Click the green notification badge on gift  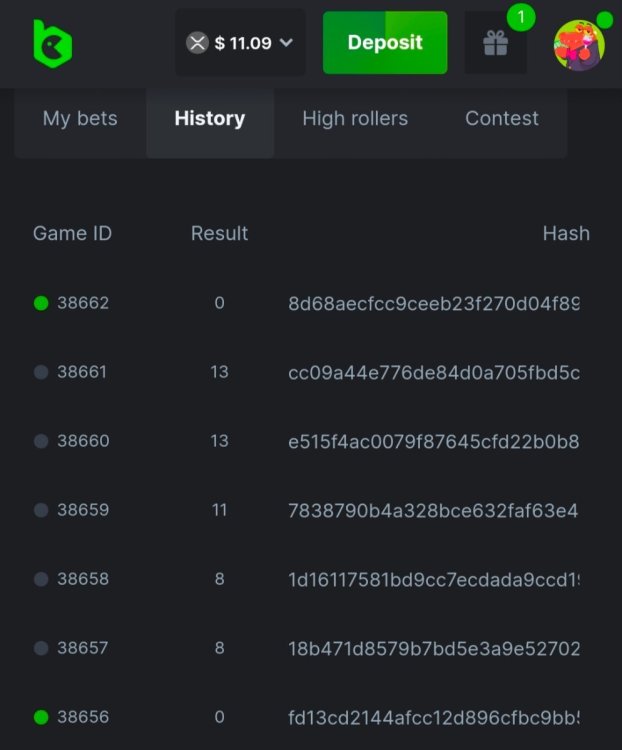pos(520,17)
